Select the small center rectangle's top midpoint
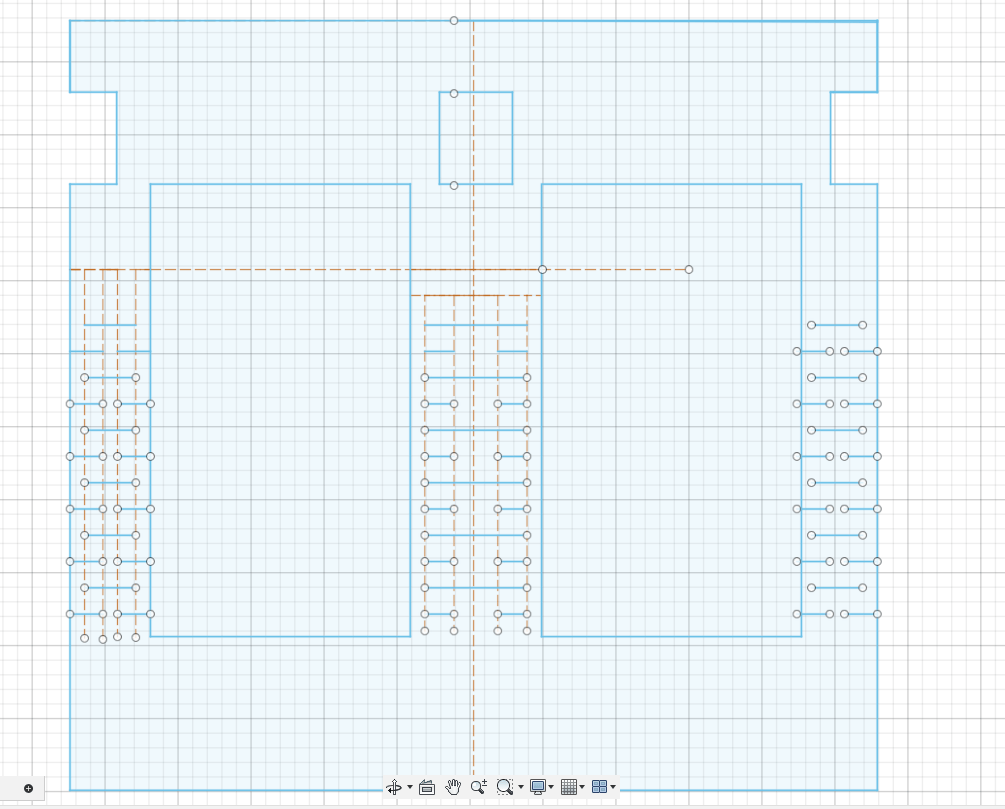Screen dimensions: 1005x809 454,93
